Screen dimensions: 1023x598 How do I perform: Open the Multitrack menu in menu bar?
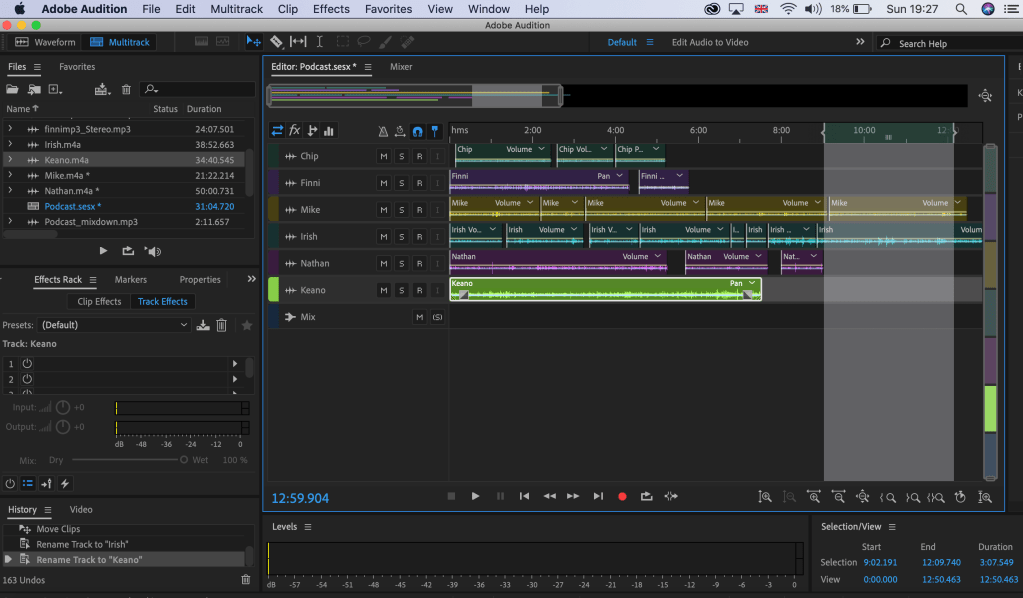coord(237,9)
